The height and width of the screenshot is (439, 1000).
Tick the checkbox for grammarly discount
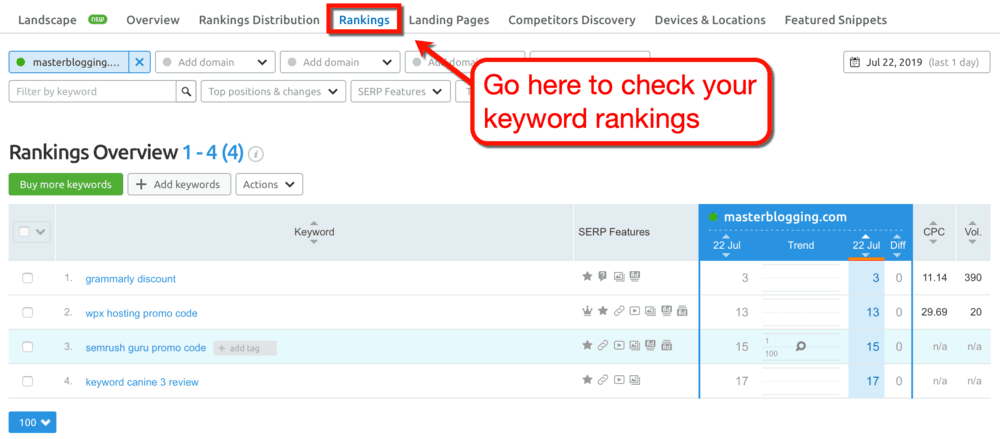pyautogui.click(x=27, y=278)
